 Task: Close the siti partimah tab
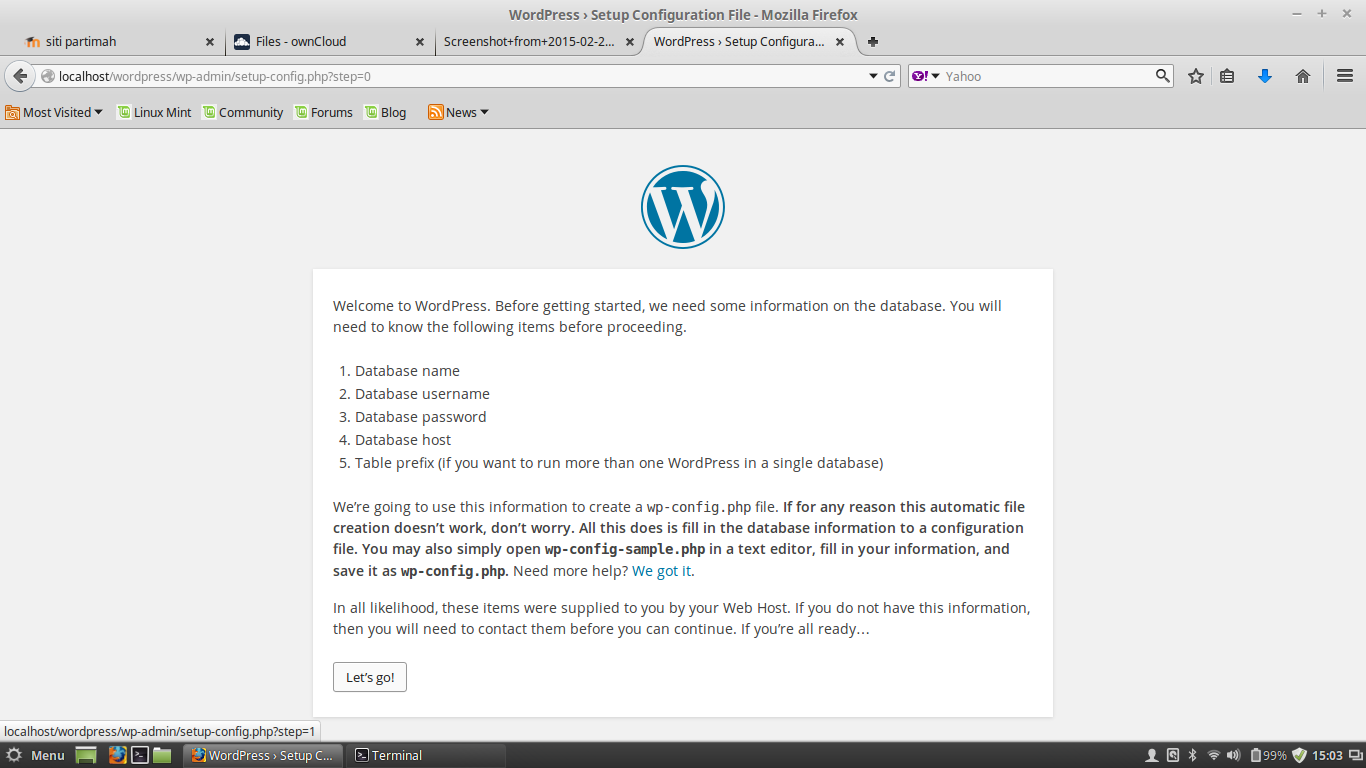210,42
